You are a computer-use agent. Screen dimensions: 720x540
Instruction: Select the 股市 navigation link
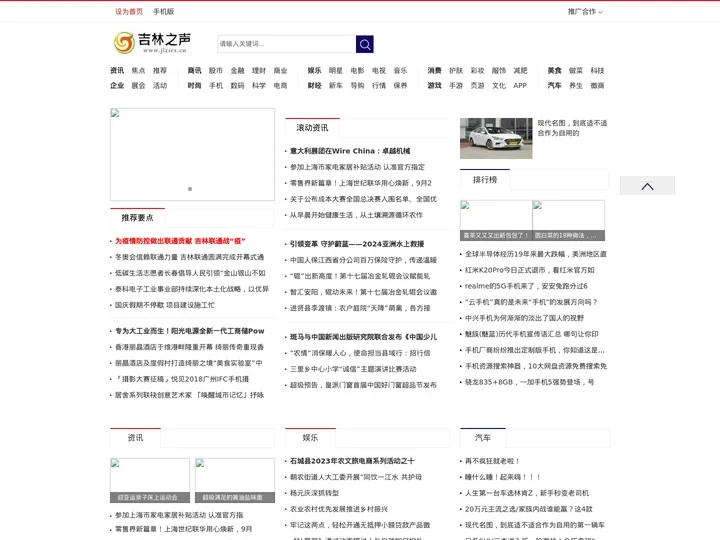coord(216,70)
